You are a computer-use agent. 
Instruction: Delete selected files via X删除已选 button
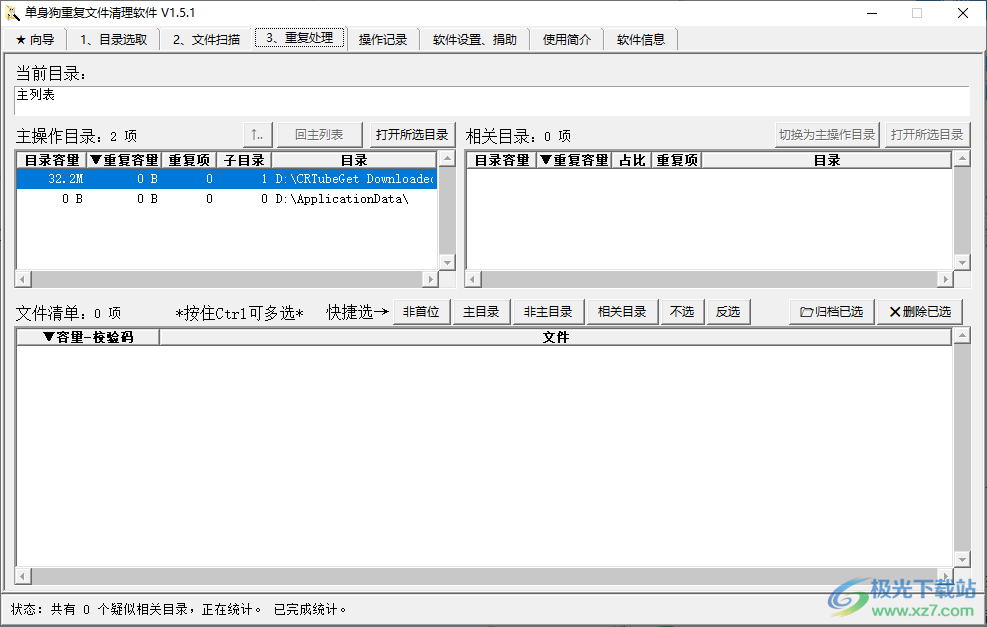pos(918,311)
